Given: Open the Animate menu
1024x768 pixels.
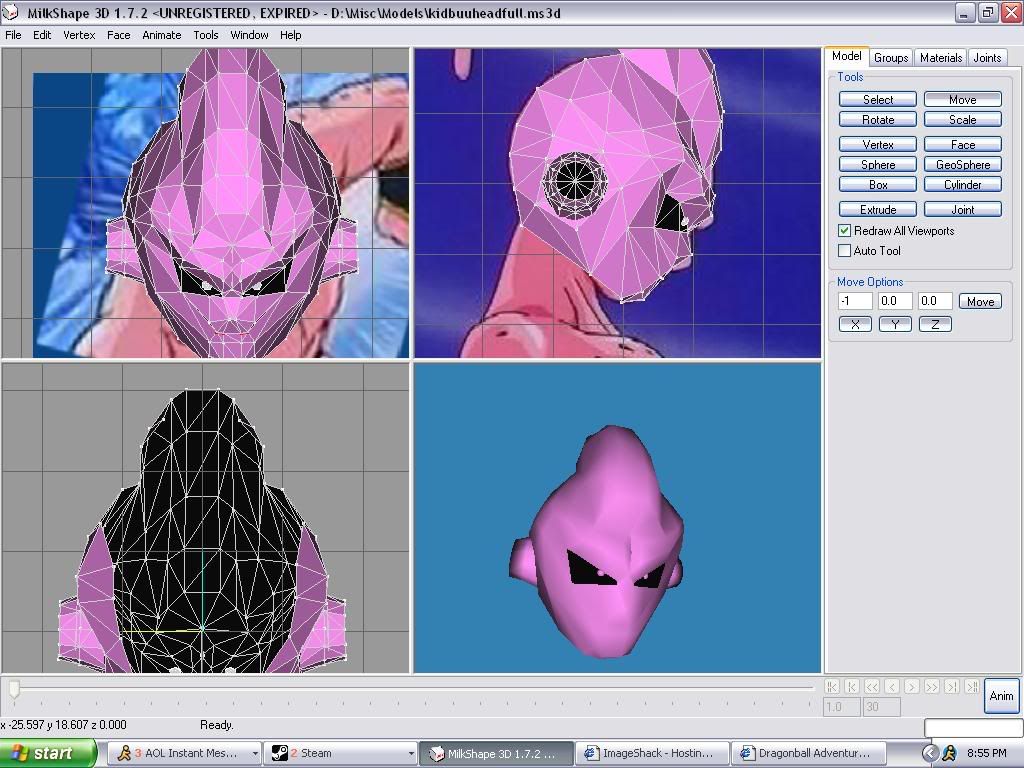Looking at the screenshot, I should tap(161, 35).
